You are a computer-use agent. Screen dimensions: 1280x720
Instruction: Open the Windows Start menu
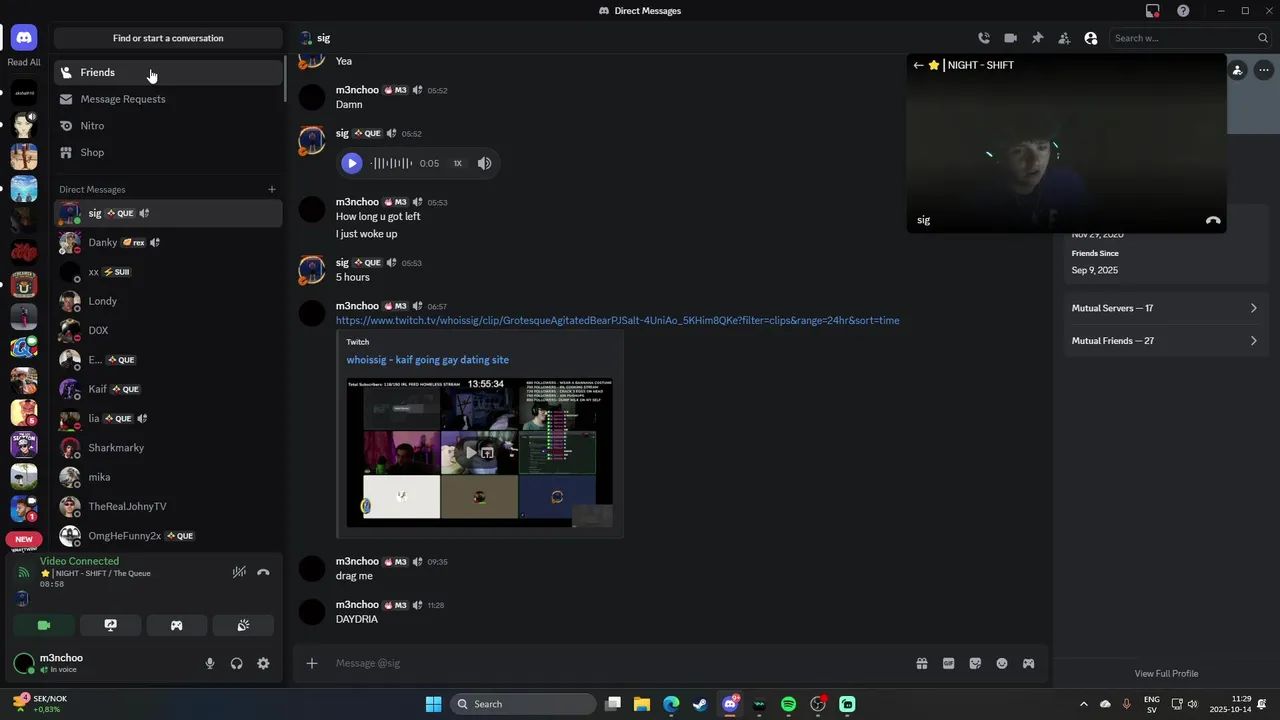point(433,704)
